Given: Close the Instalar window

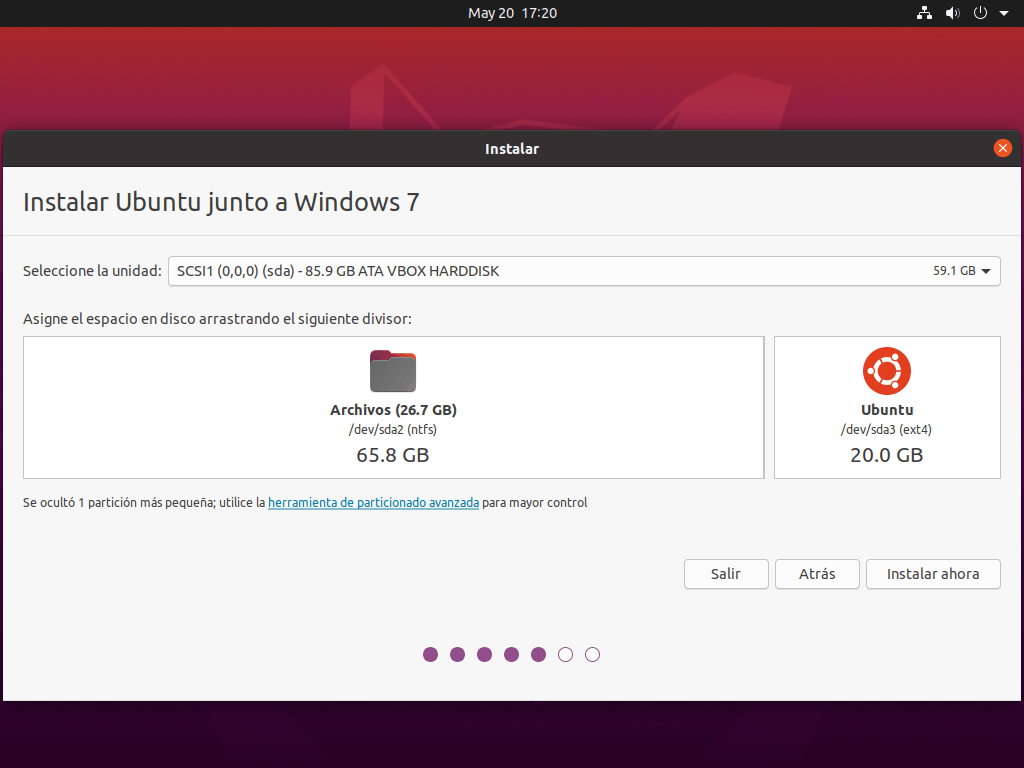Looking at the screenshot, I should 1002,148.
